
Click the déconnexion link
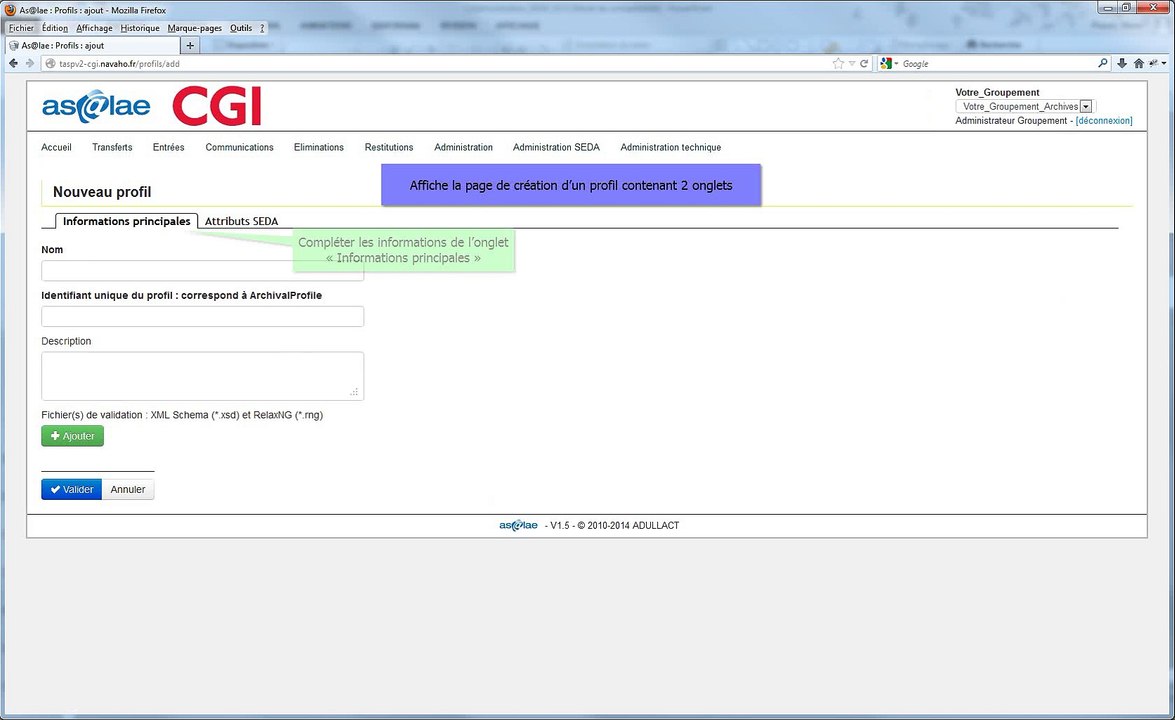point(1104,121)
